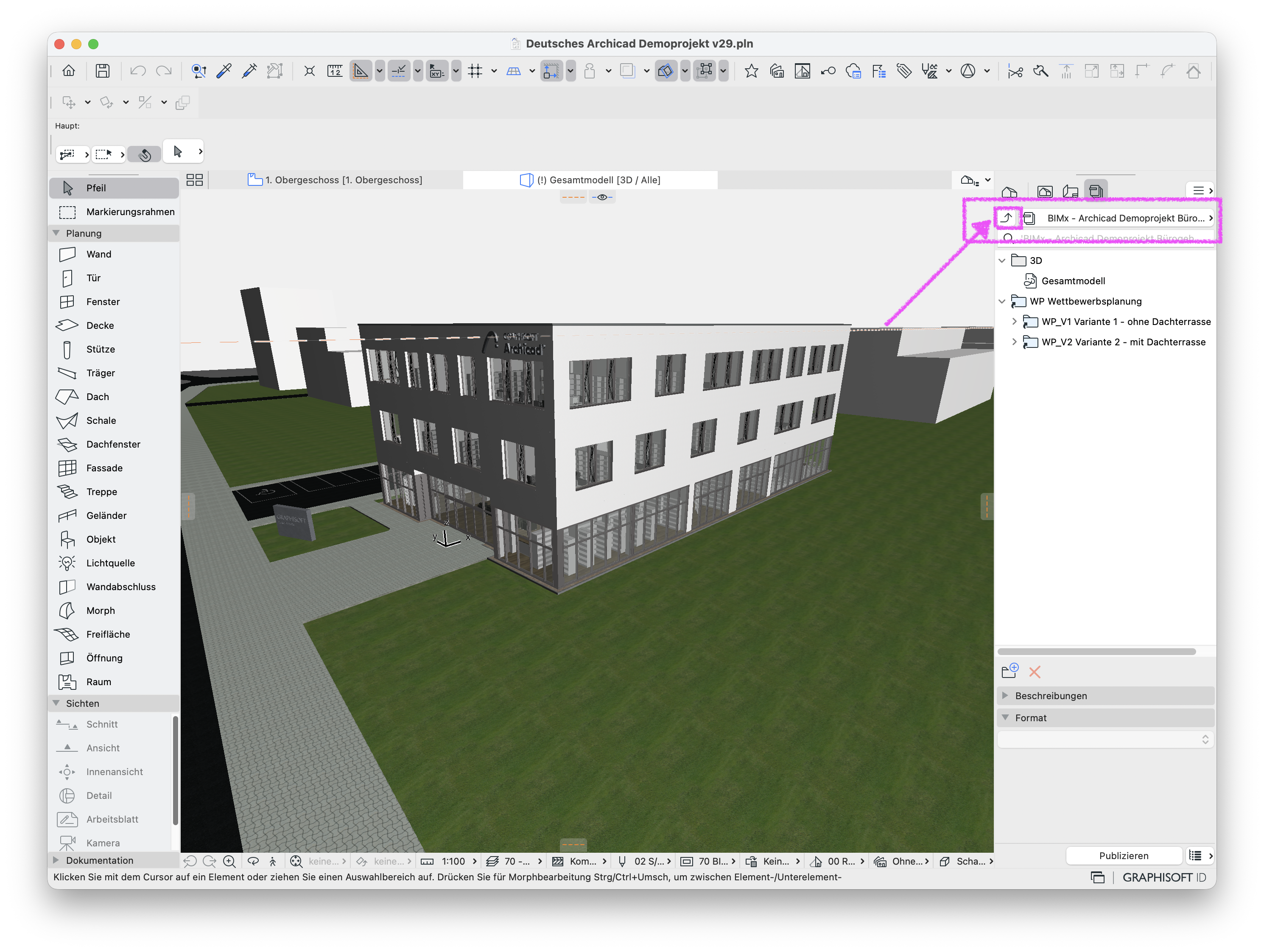Screen dimensions: 1264x952
Task: Switch to 1. Obergeschoss tab
Action: tap(336, 180)
